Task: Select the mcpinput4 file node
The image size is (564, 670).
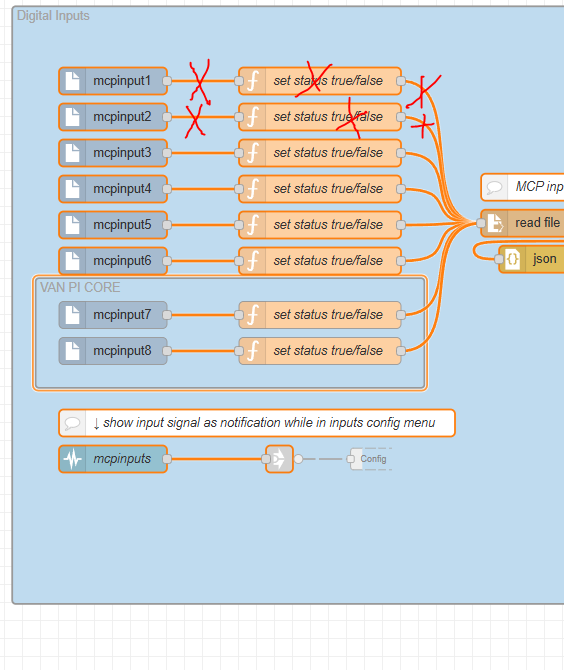Action: [113, 189]
